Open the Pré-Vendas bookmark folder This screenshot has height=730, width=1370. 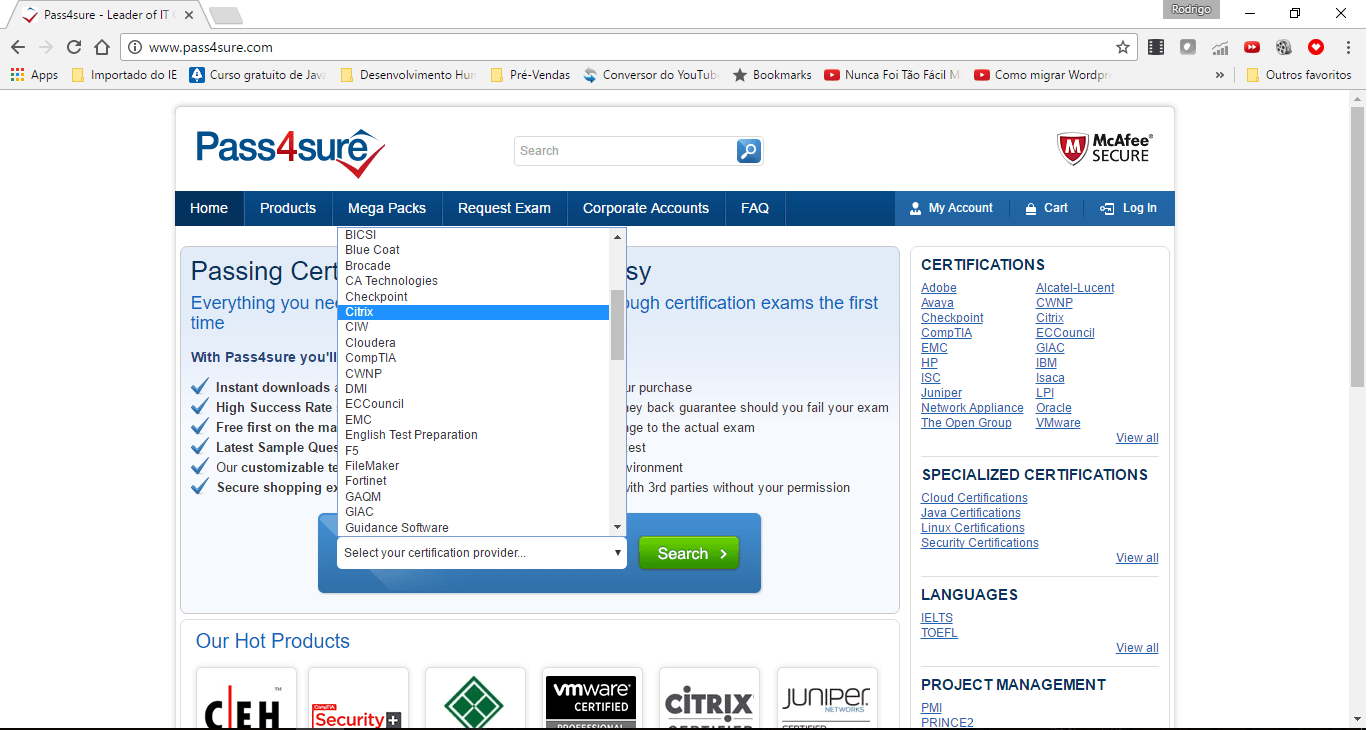click(529, 75)
